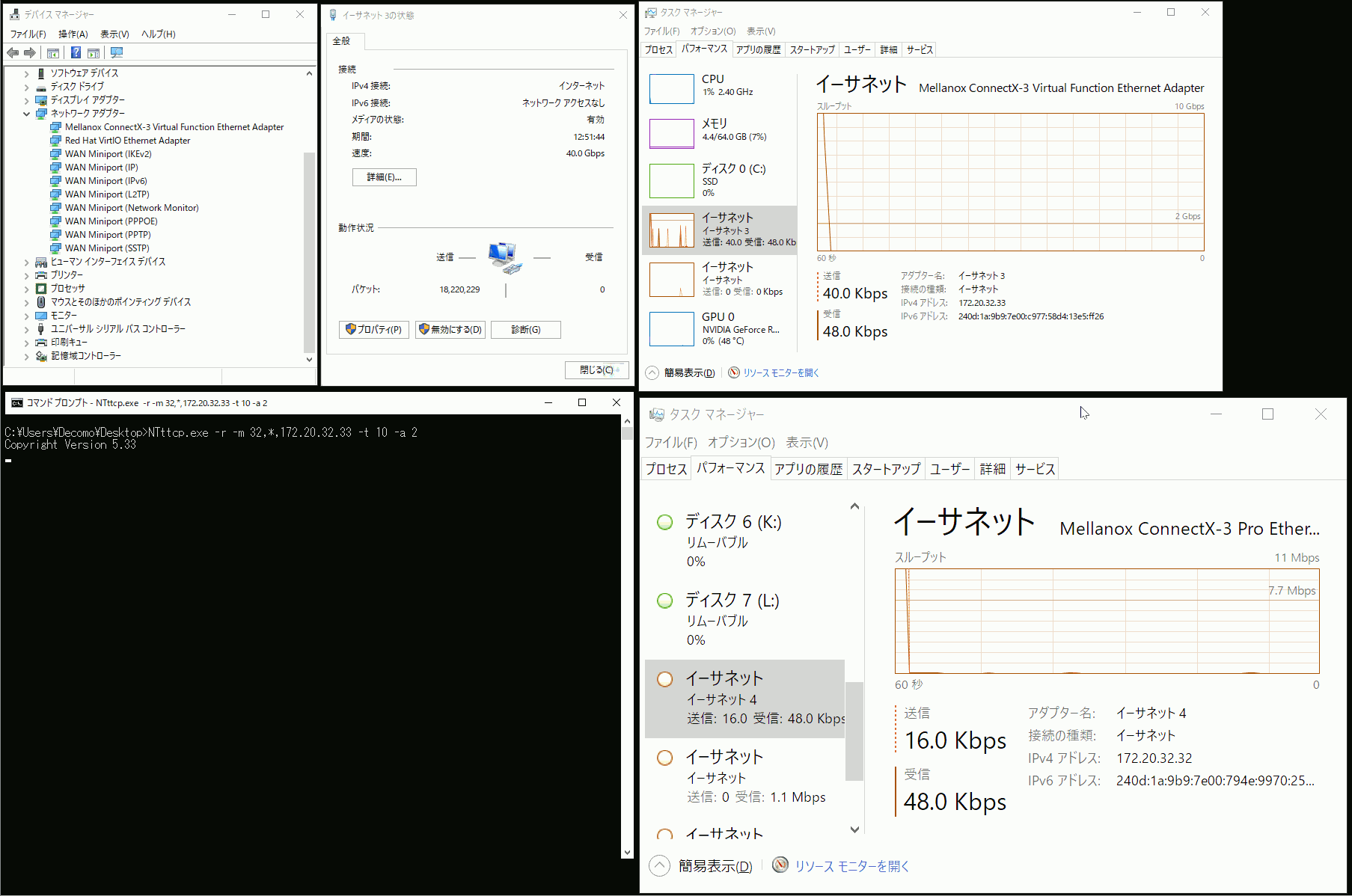Click the show/hide action pane toolbar icon
Image resolution: width=1352 pixels, height=896 pixels.
point(94,52)
